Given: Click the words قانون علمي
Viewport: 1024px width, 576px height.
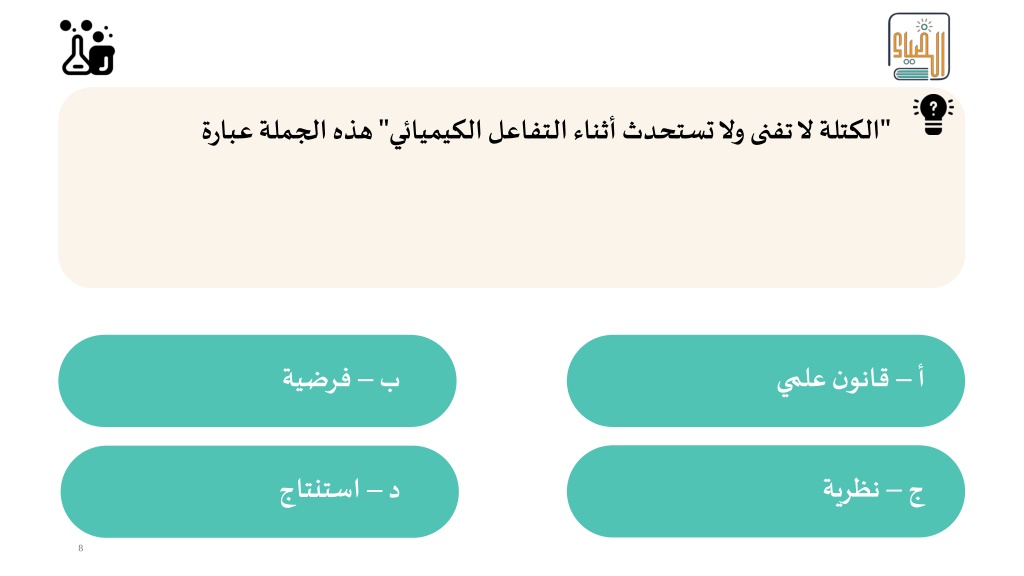Looking at the screenshot, I should pos(833,379).
